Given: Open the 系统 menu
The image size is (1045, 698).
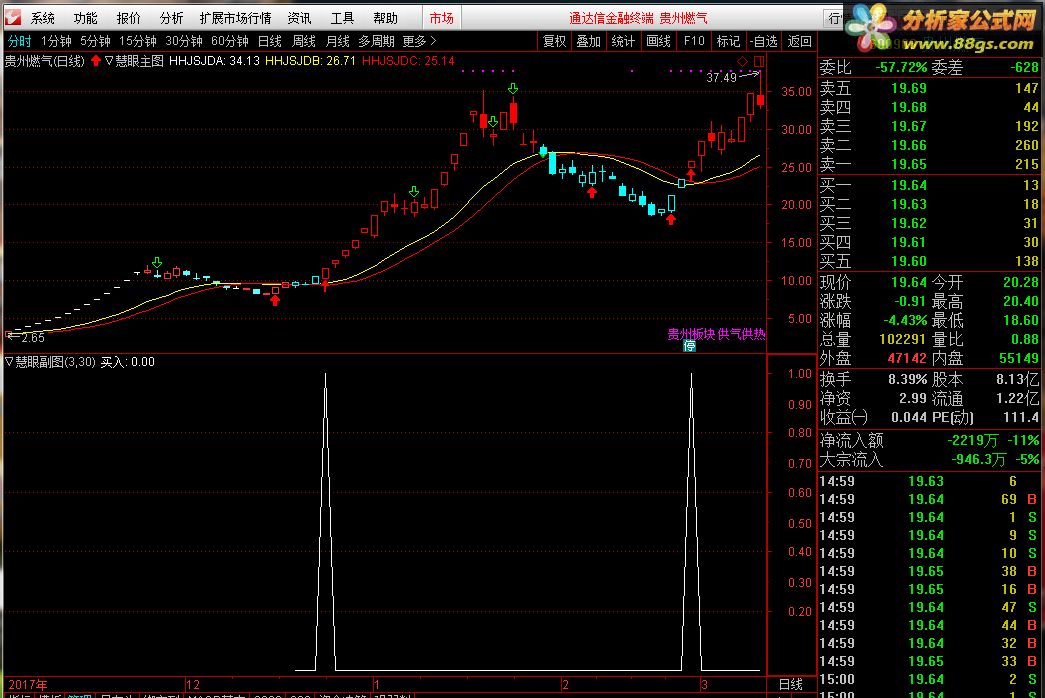Looking at the screenshot, I should (43, 18).
